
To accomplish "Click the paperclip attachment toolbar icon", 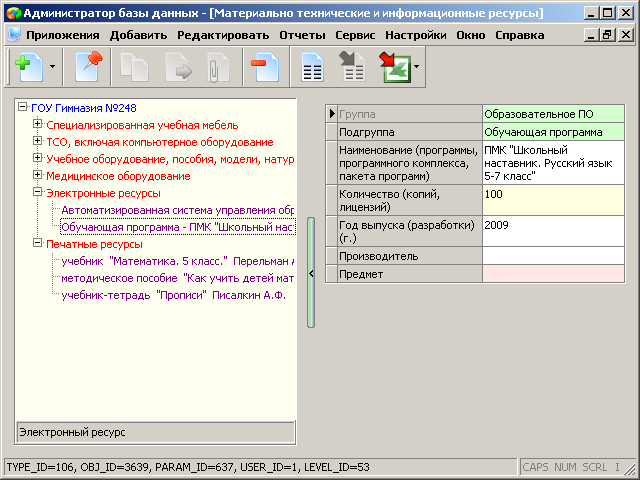I will tap(218, 67).
